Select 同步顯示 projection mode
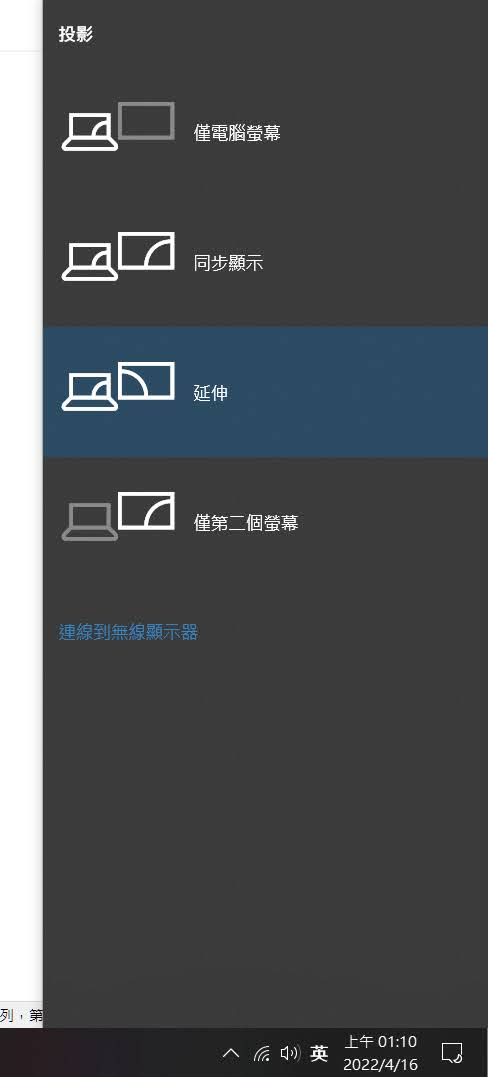 pos(265,262)
